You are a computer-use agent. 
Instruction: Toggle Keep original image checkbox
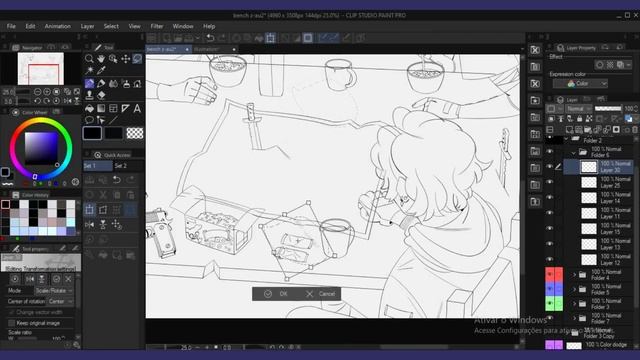[11, 323]
